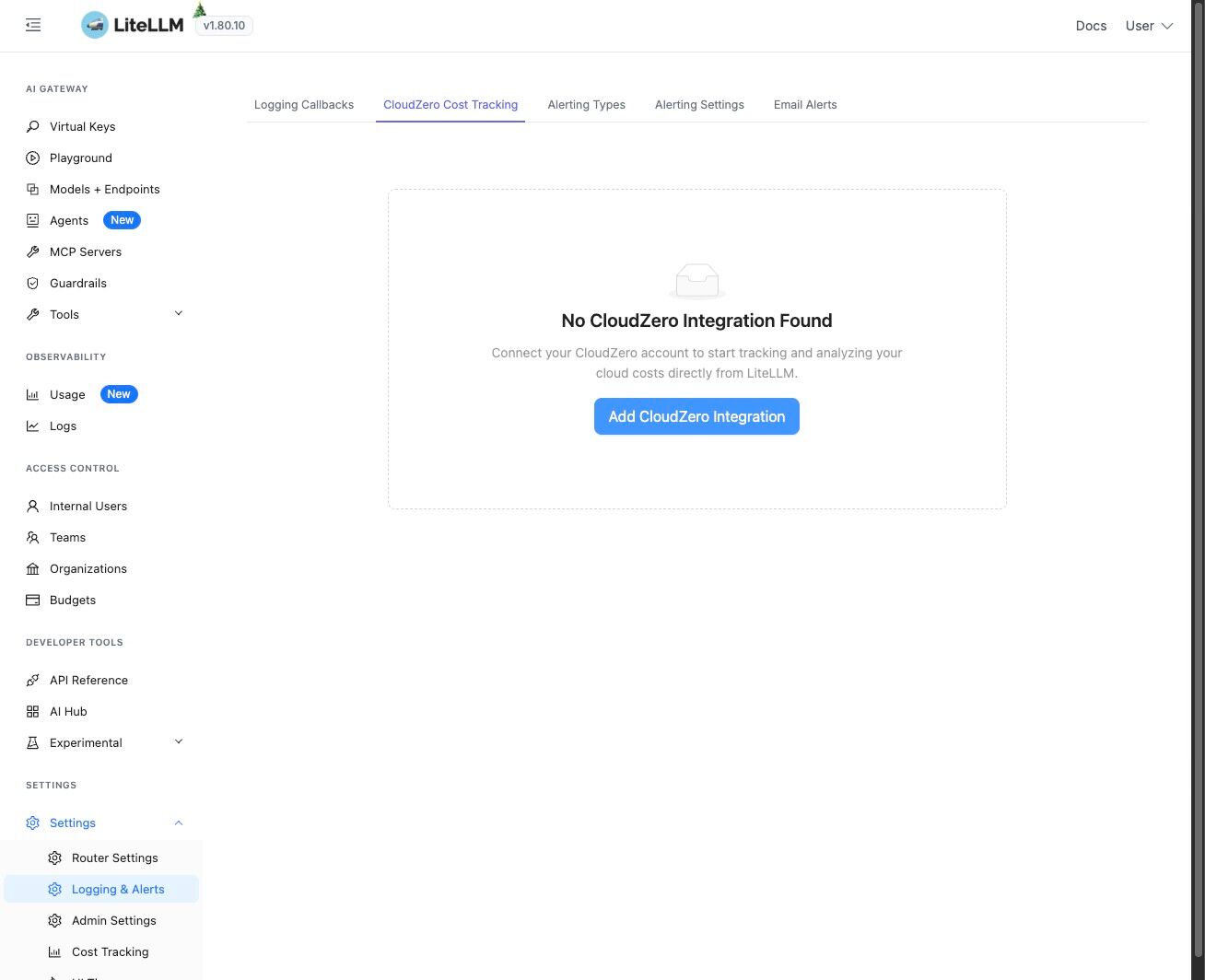This screenshot has width=1205, height=980.
Task: Click the Usage bar chart icon
Action: point(33,394)
